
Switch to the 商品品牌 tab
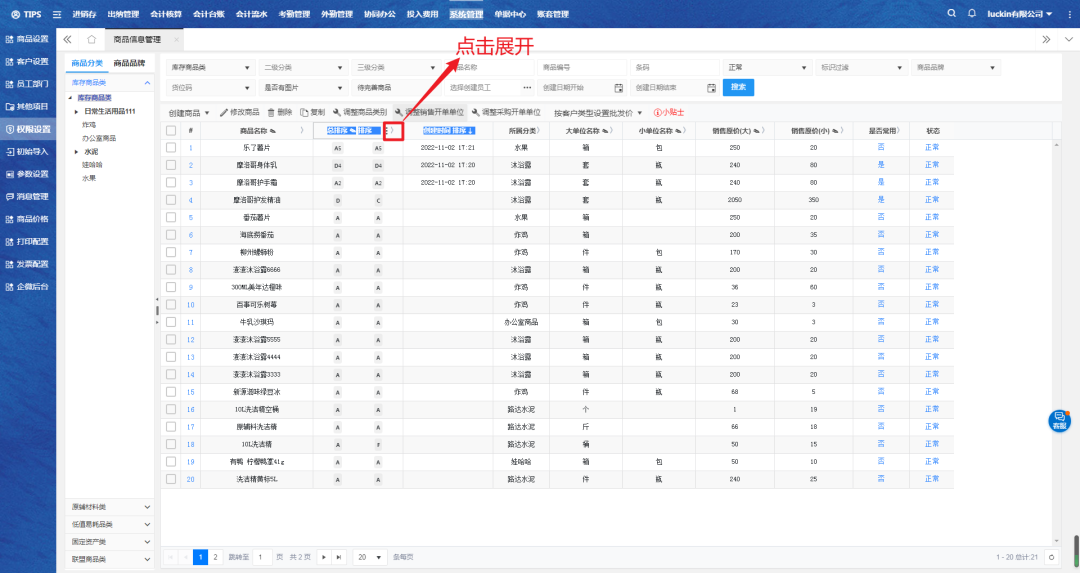coord(129,63)
